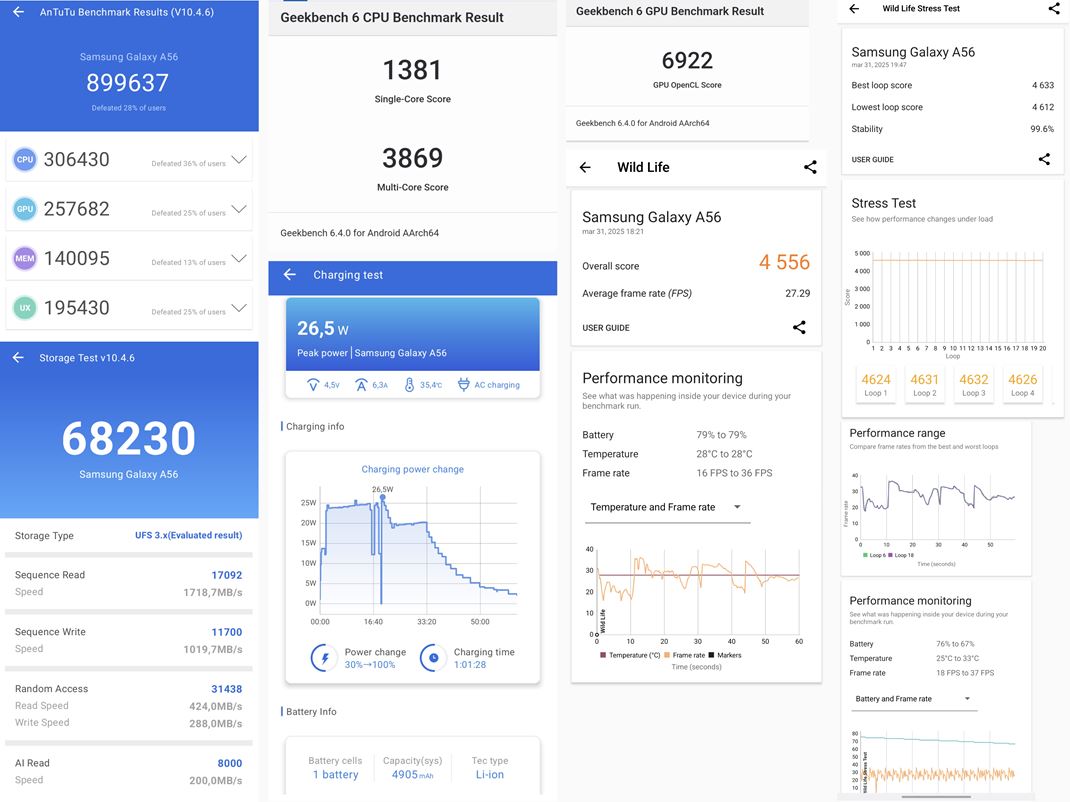The image size is (1070, 802).
Task: Click Power change 30%→100% value
Action: pyautogui.click(x=370, y=665)
